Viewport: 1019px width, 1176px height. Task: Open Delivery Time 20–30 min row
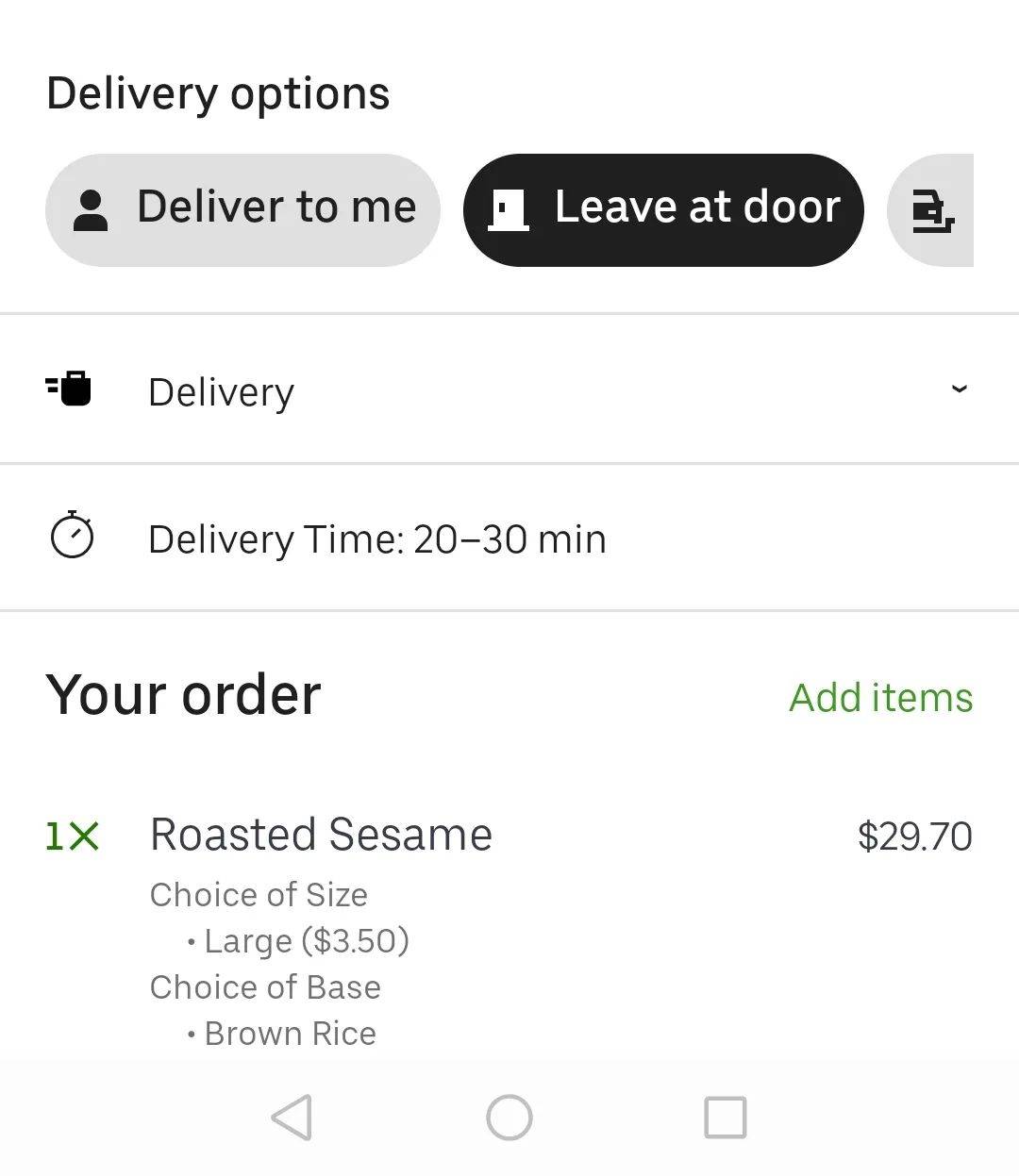pyautogui.click(x=509, y=538)
